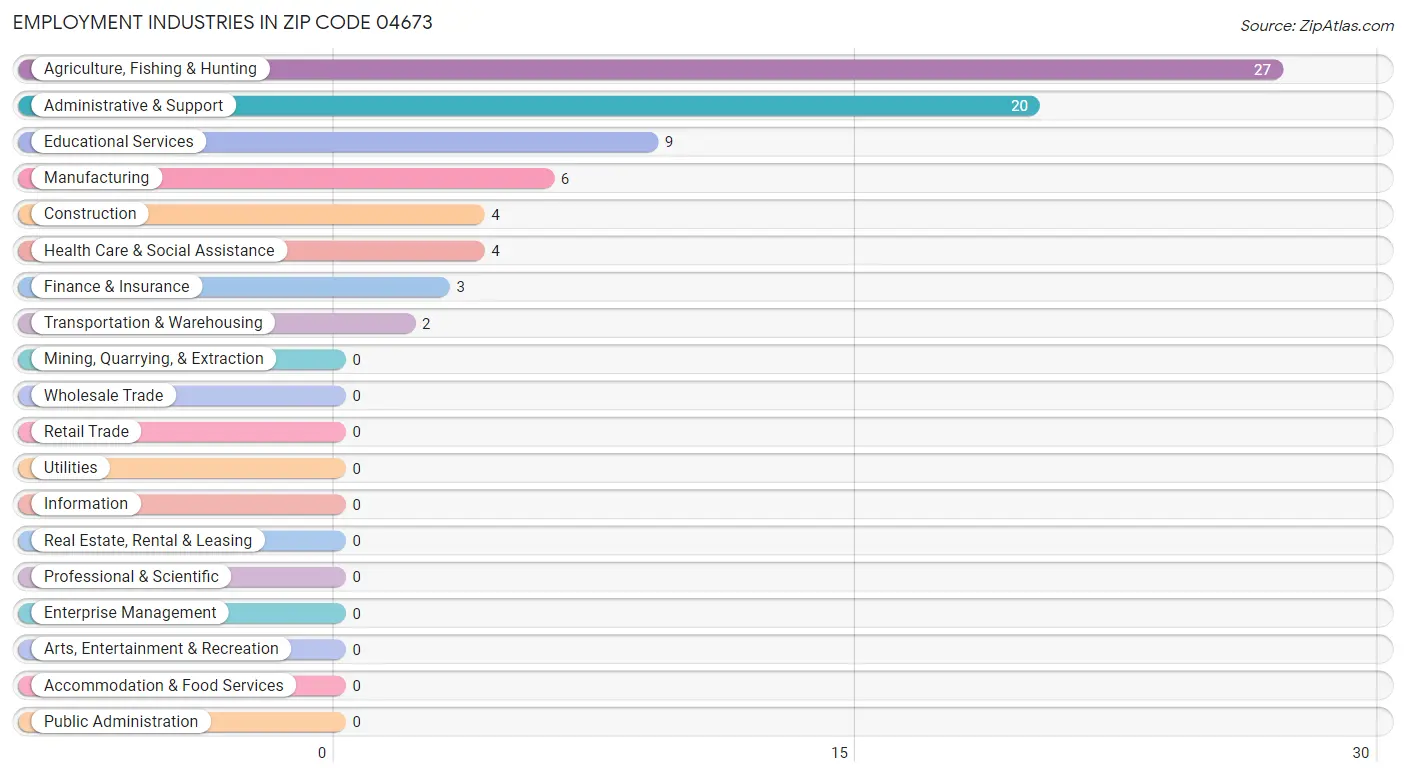Click the value 6 beside Manufacturing
The height and width of the screenshot is (776, 1406).
[x=565, y=179]
